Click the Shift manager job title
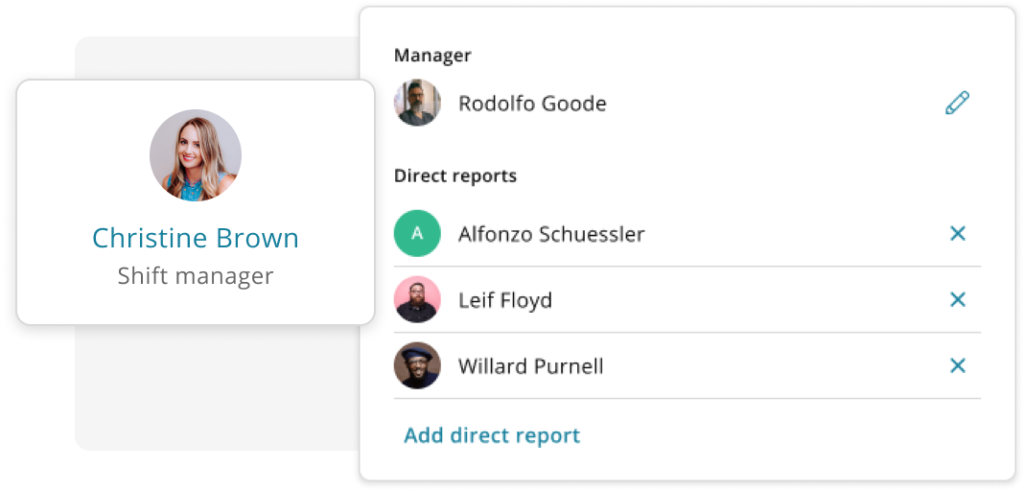 195,276
